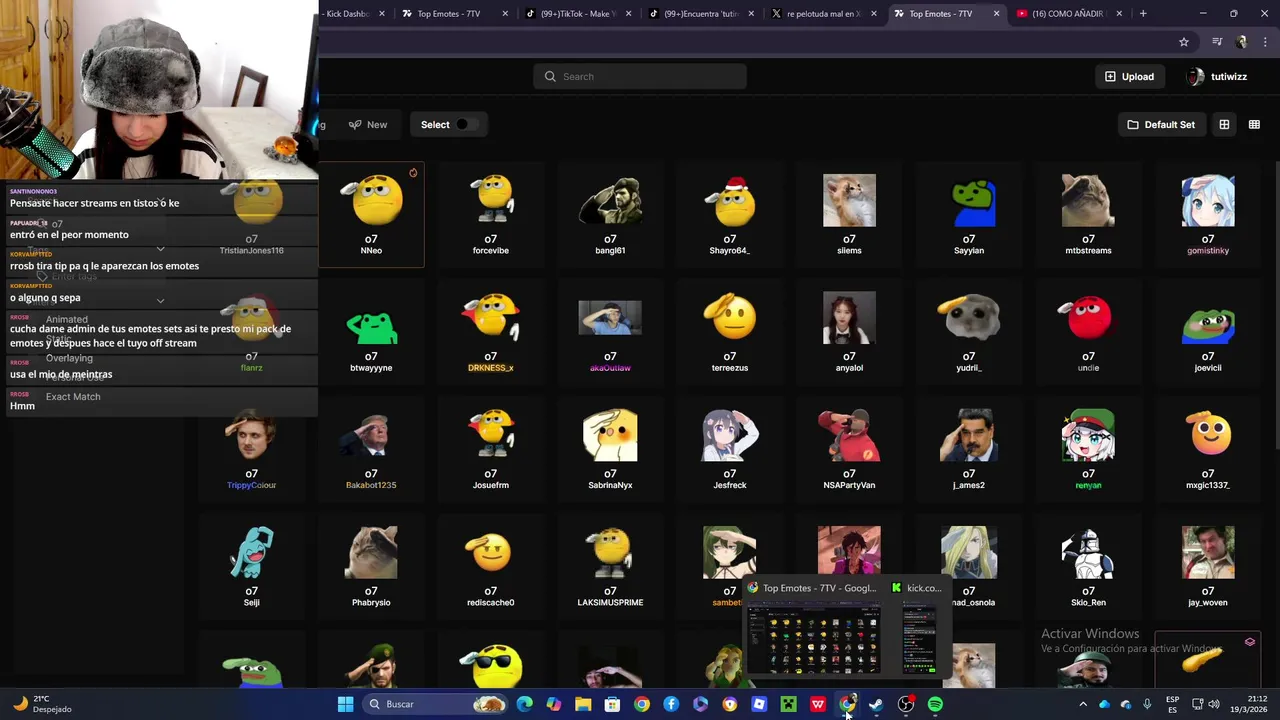Click author name LAKSIMUSPRIME
Viewport: 1280px width, 720px height.
tap(610, 602)
